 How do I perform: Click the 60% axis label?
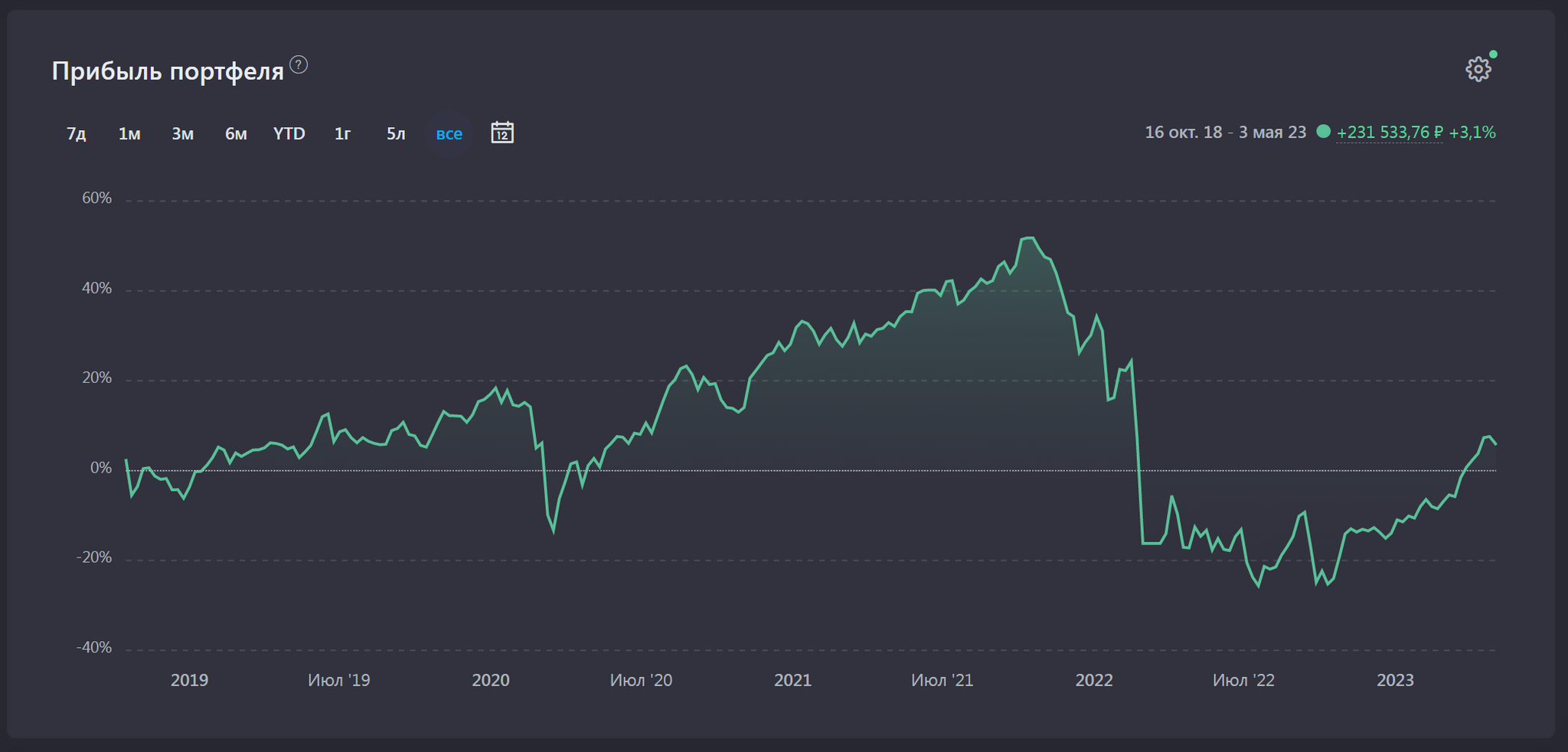96,198
